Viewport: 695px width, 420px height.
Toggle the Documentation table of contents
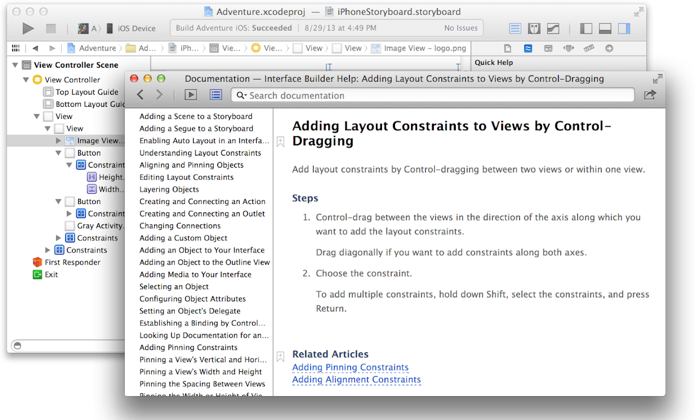tap(216, 94)
